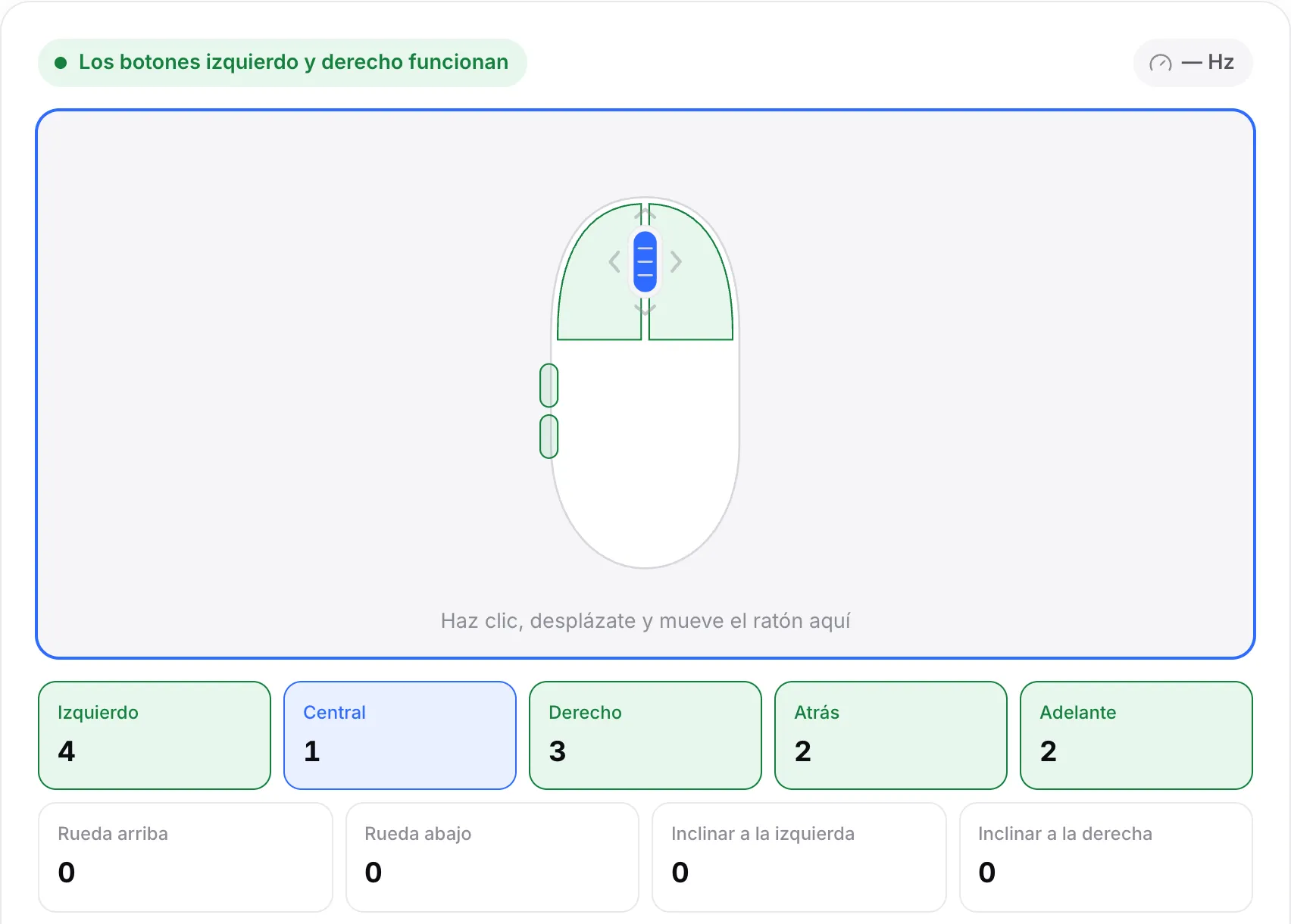The width and height of the screenshot is (1291, 924).
Task: Click the tilt-right chevron beside the wheel
Action: 676,262
